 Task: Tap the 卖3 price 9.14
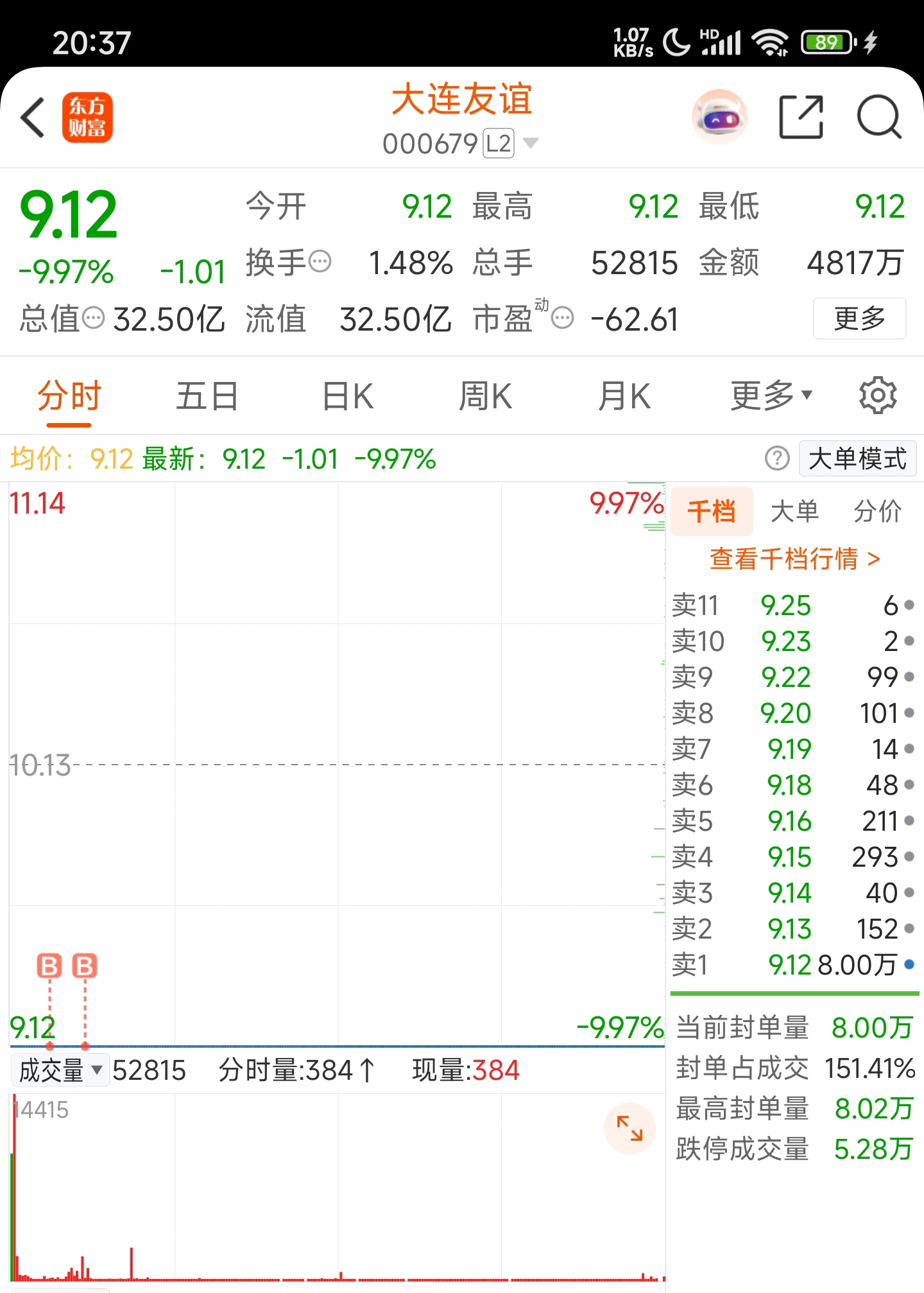pyautogui.click(x=790, y=892)
